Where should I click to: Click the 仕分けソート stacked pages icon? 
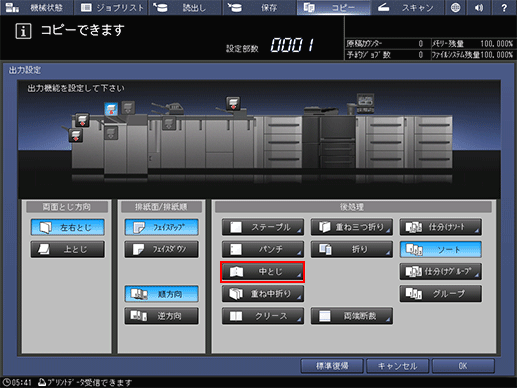coord(414,227)
